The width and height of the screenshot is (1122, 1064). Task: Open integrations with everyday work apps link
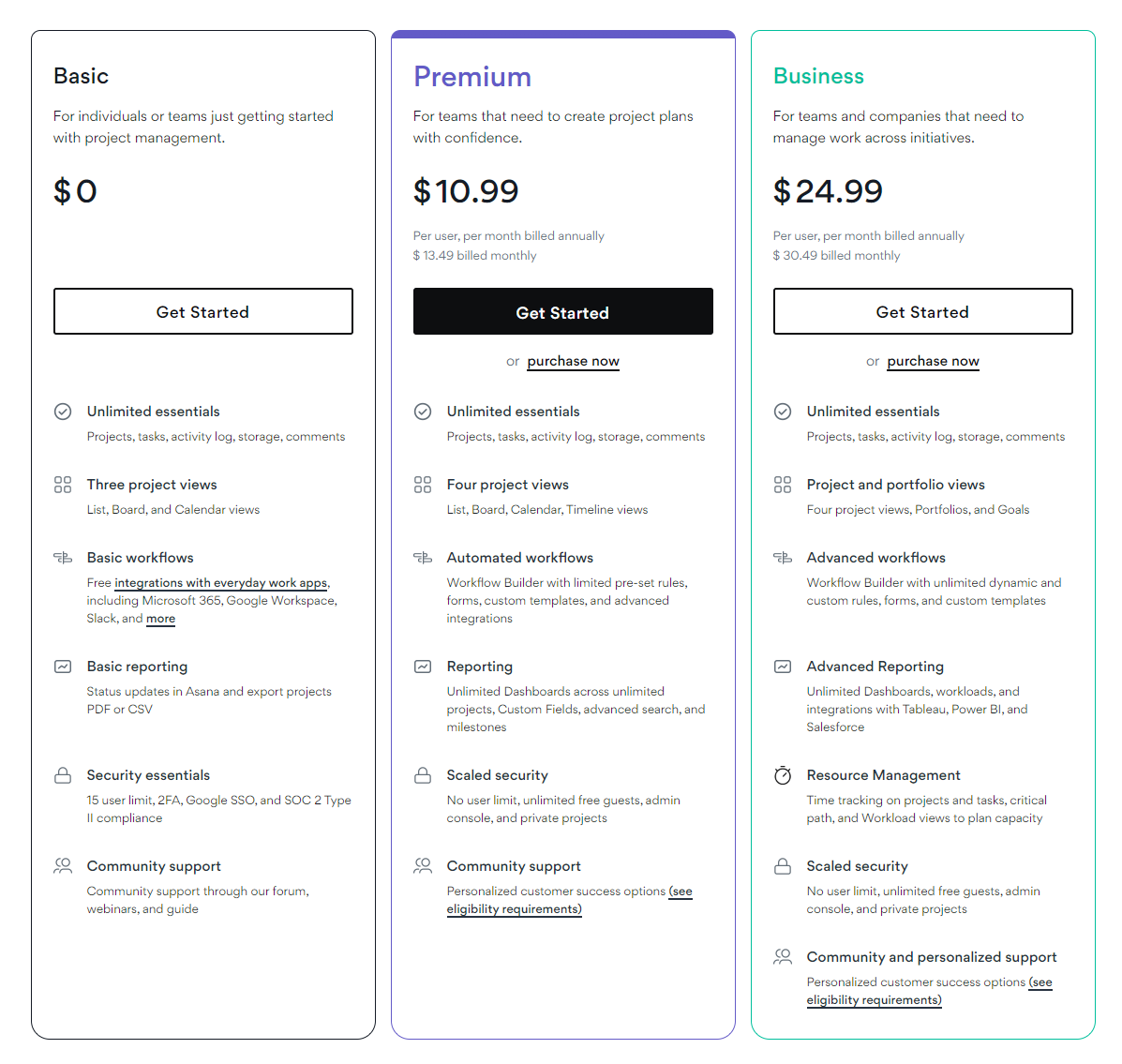pos(220,583)
